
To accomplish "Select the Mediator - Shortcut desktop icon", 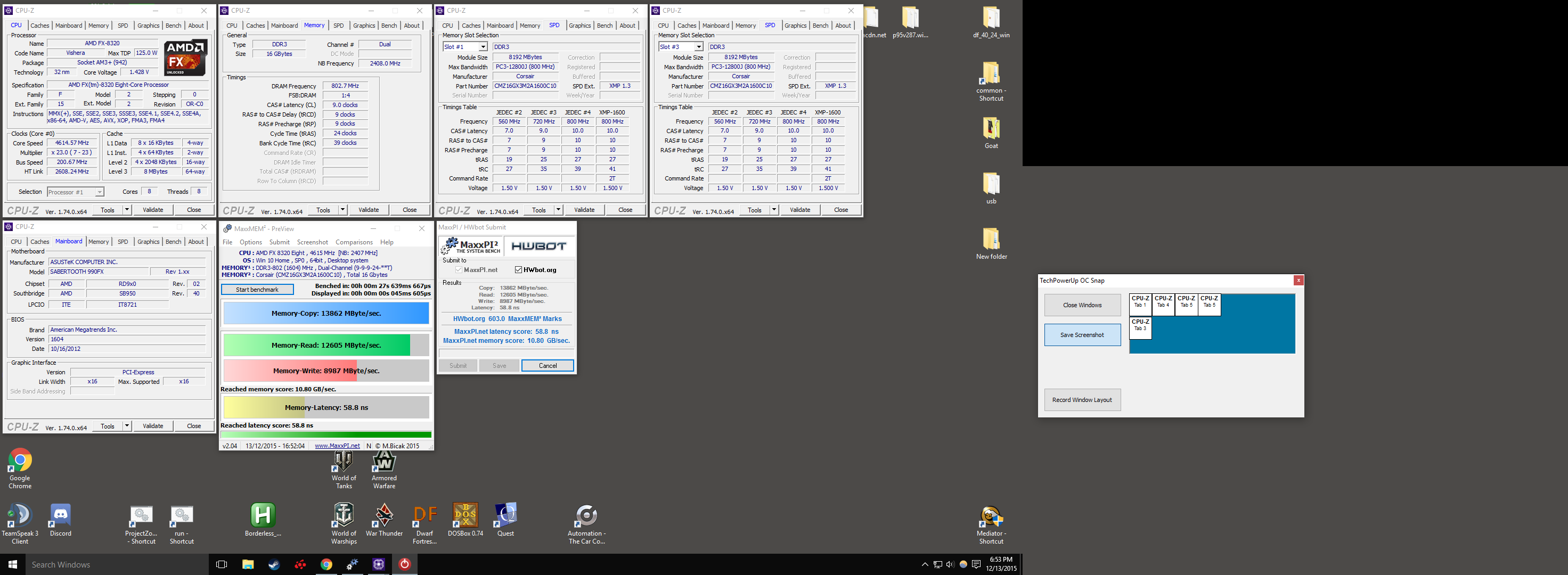I will click(x=991, y=524).
